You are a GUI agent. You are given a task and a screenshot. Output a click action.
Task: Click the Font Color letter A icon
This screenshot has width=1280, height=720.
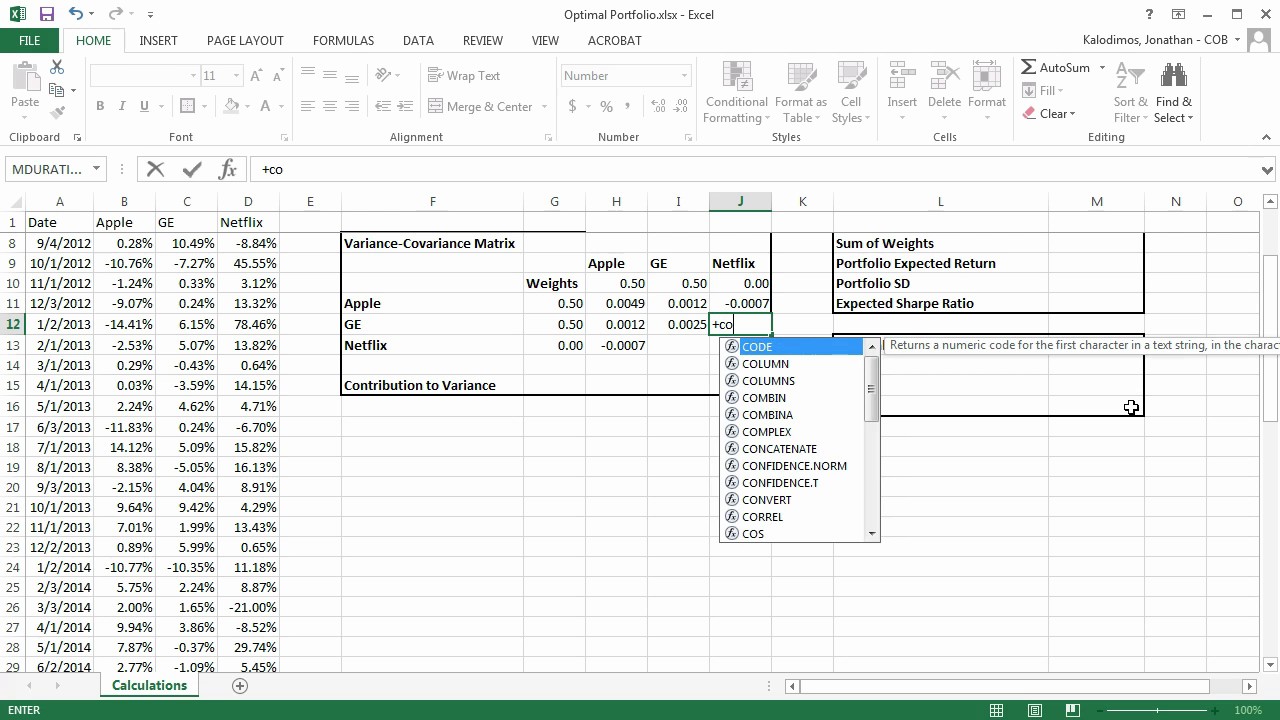(x=266, y=106)
